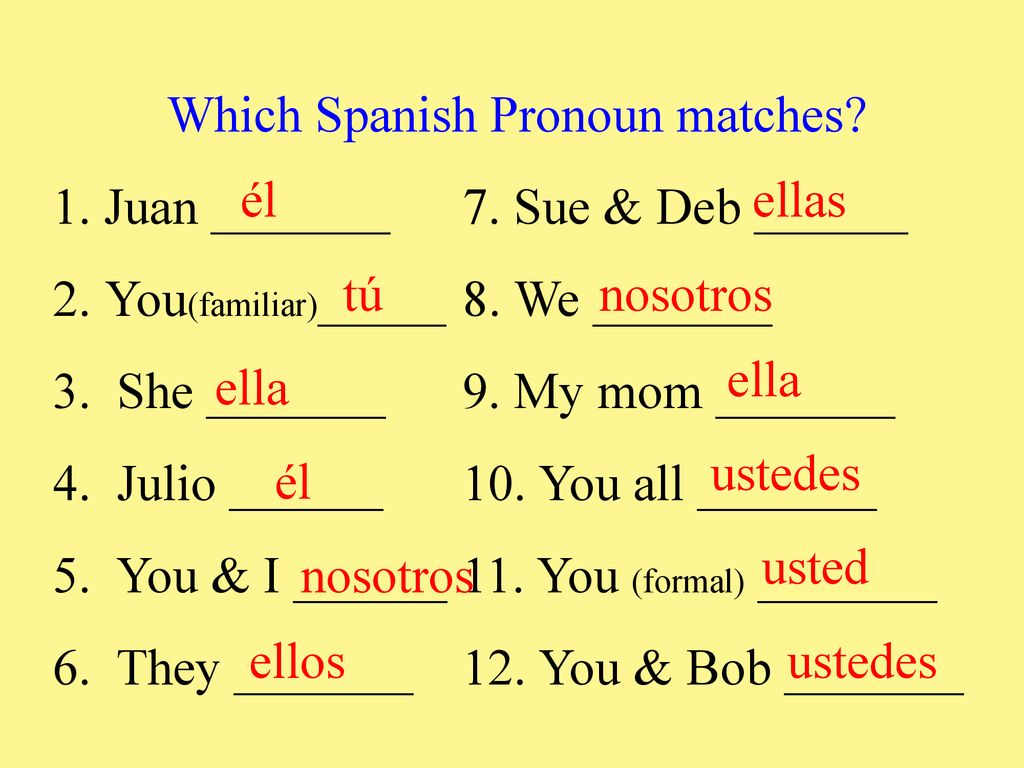Click the text '1. Juan'

pos(125,207)
